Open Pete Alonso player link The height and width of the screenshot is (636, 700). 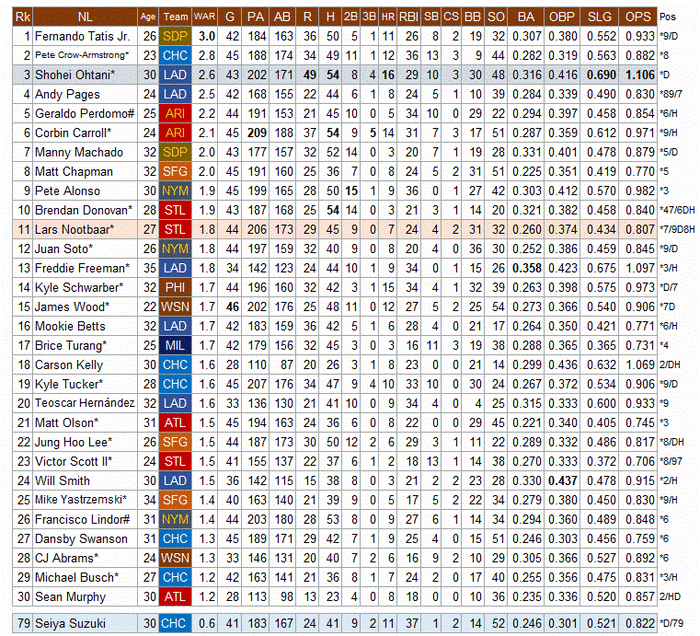pos(67,191)
